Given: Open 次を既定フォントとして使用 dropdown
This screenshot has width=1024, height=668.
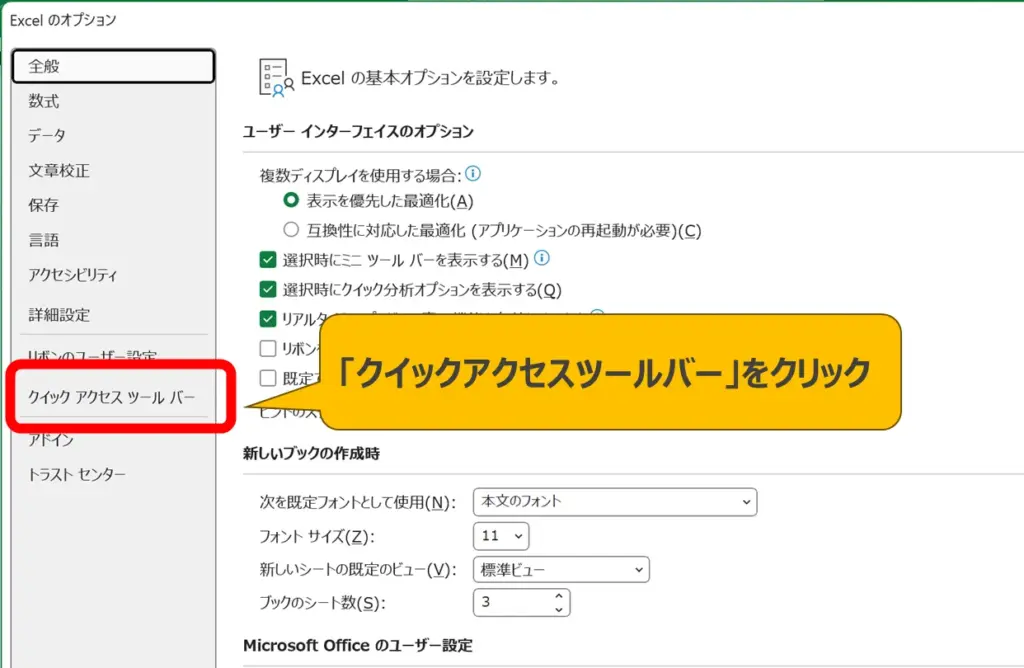Looking at the screenshot, I should pos(614,501).
